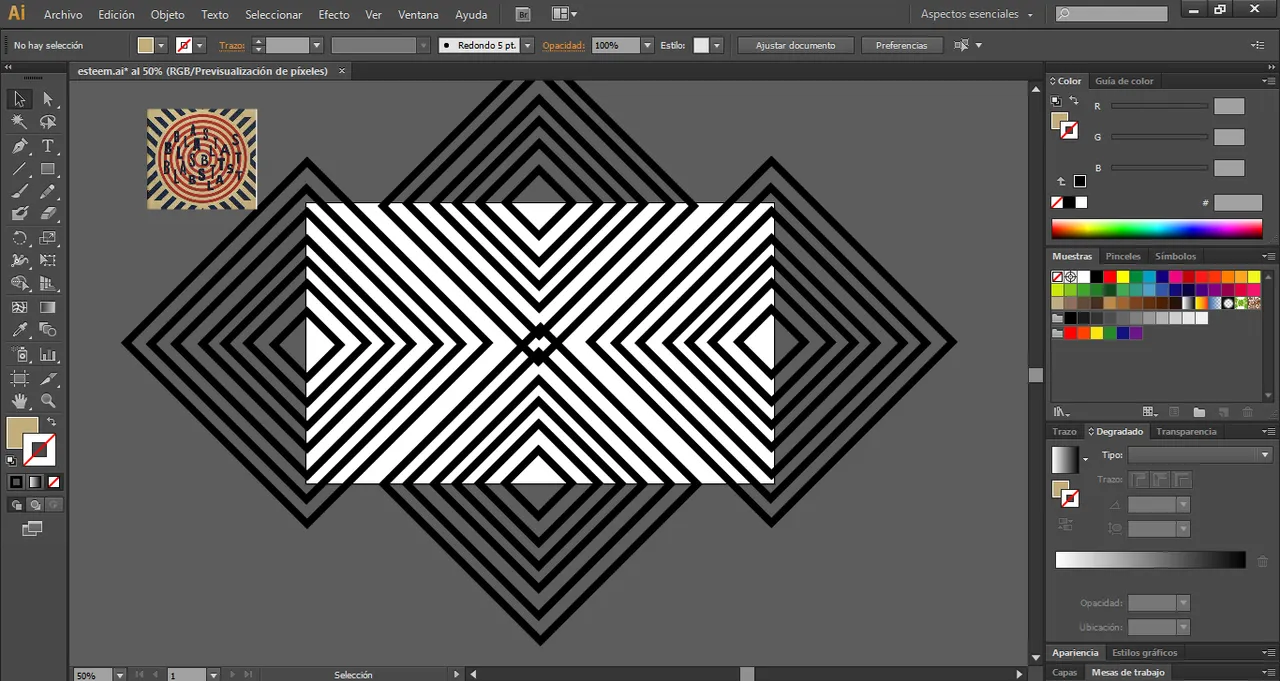Screen dimensions: 1280x681
Task: Enable Draw Behind mode
Action: click(x=35, y=505)
